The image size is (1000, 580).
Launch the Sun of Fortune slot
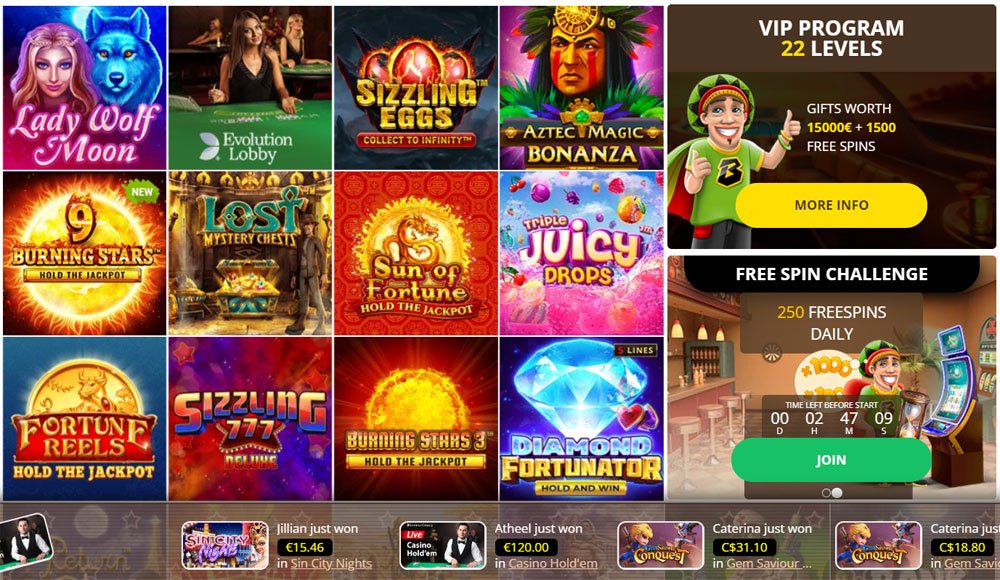tap(416, 253)
